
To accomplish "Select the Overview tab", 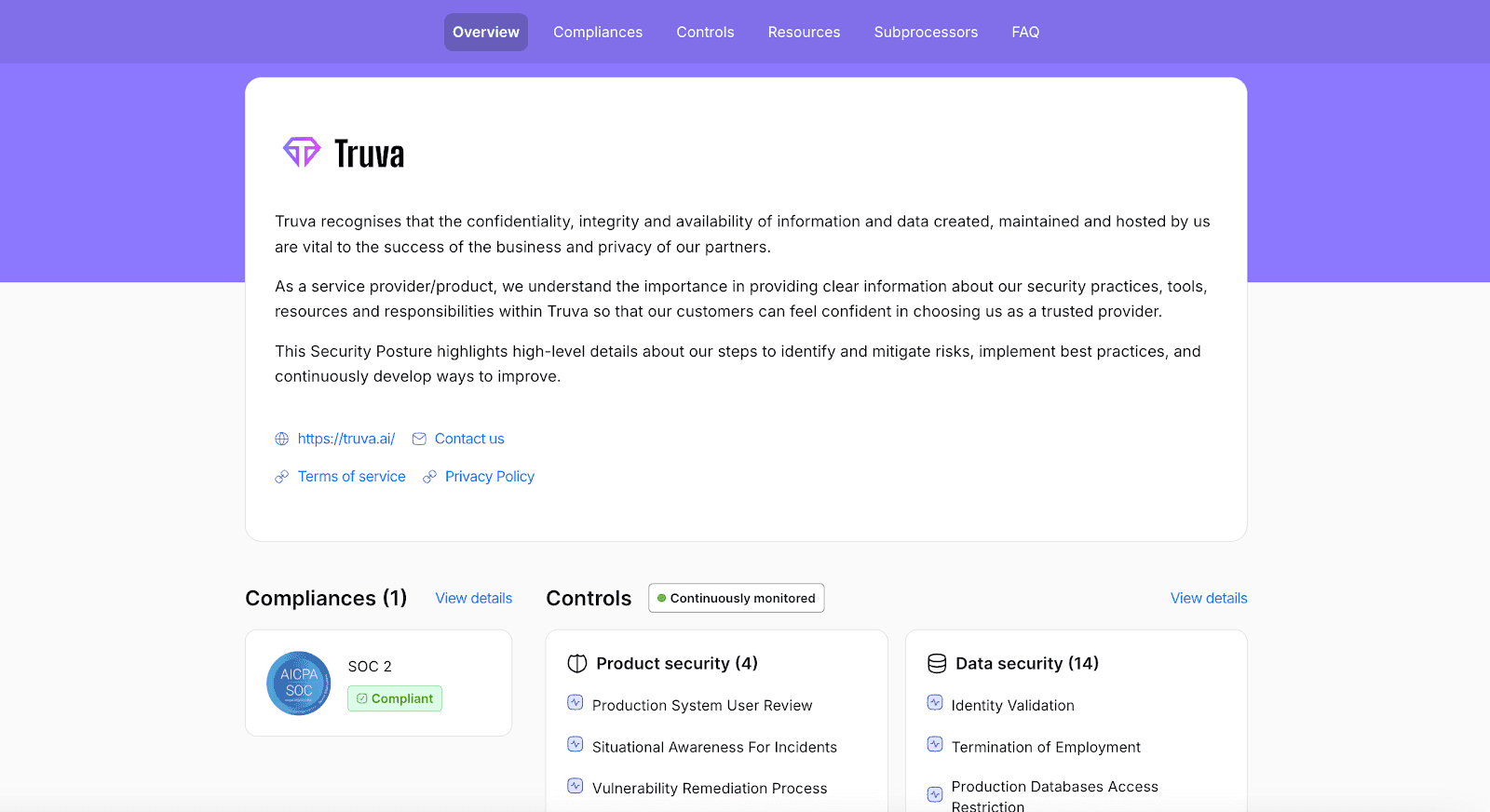I will [486, 32].
